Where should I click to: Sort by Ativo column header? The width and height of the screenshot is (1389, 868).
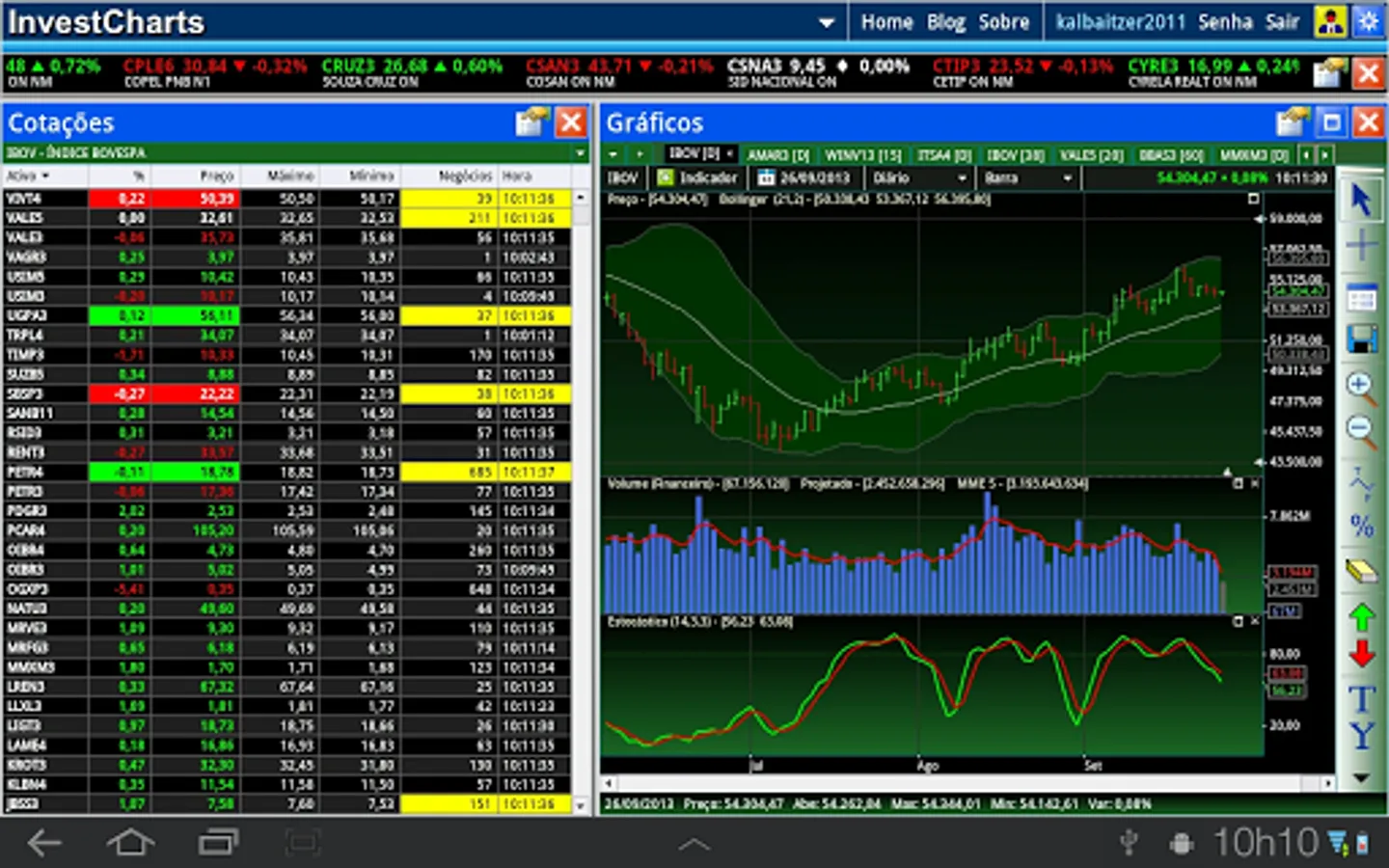[x=28, y=176]
